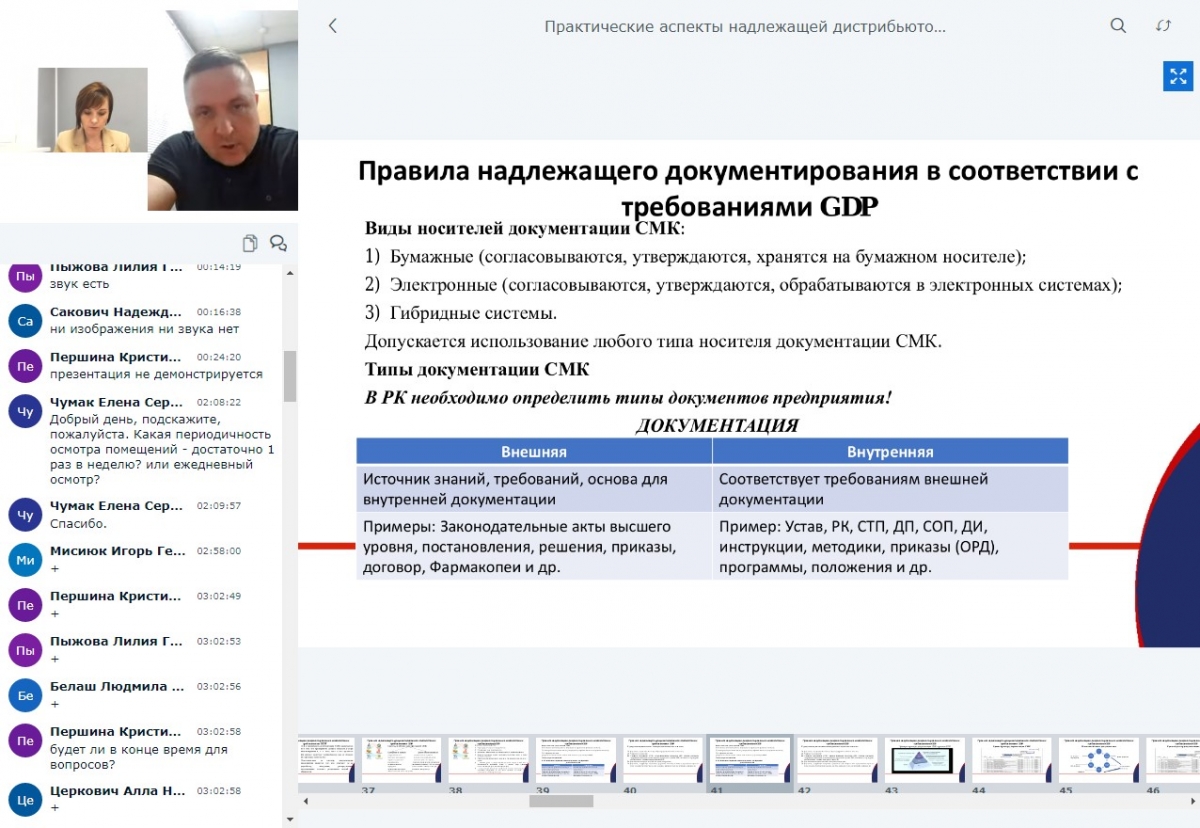Open slide thumbnail 43 with pyramid diagram
Image resolution: width=1200 pixels, height=828 pixels.
click(x=925, y=761)
